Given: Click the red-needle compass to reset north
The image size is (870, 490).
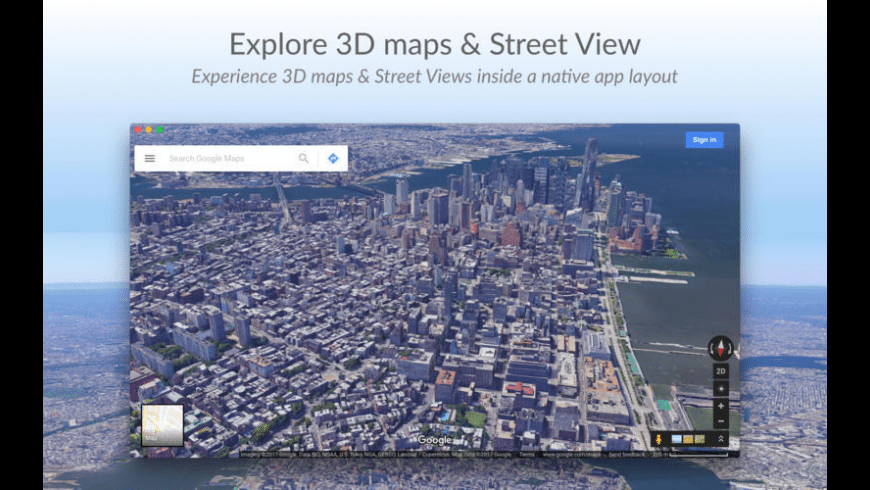Looking at the screenshot, I should (721, 348).
